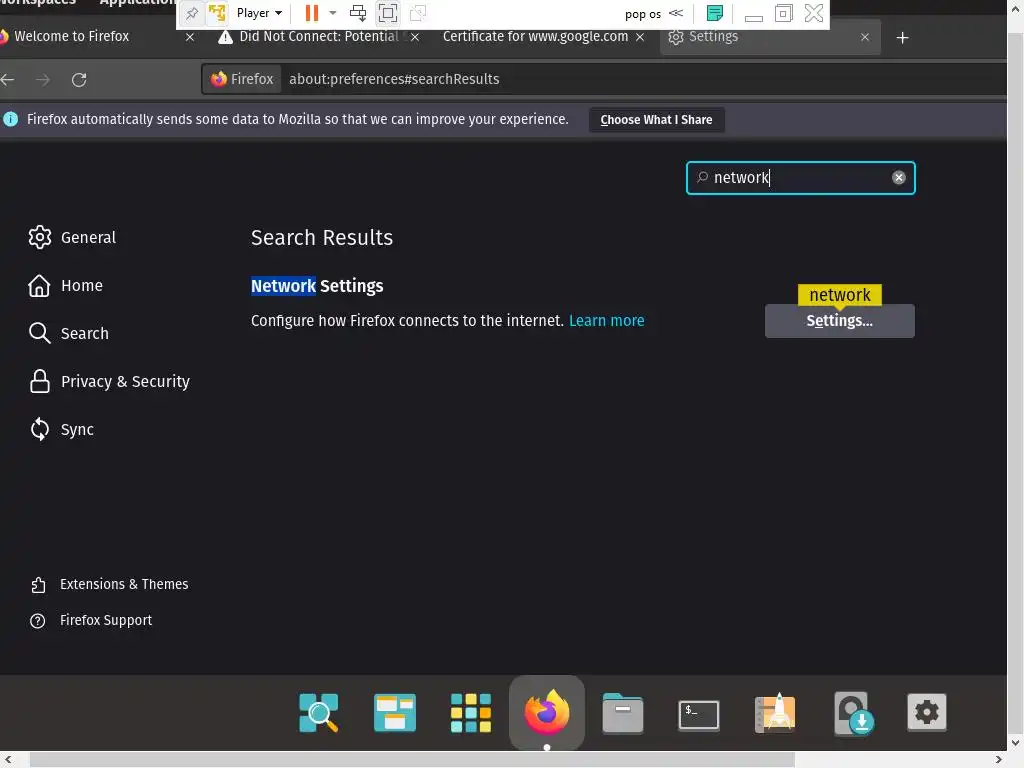The height and width of the screenshot is (768, 1024).
Task: Click Choose What I Share button
Action: (x=656, y=120)
